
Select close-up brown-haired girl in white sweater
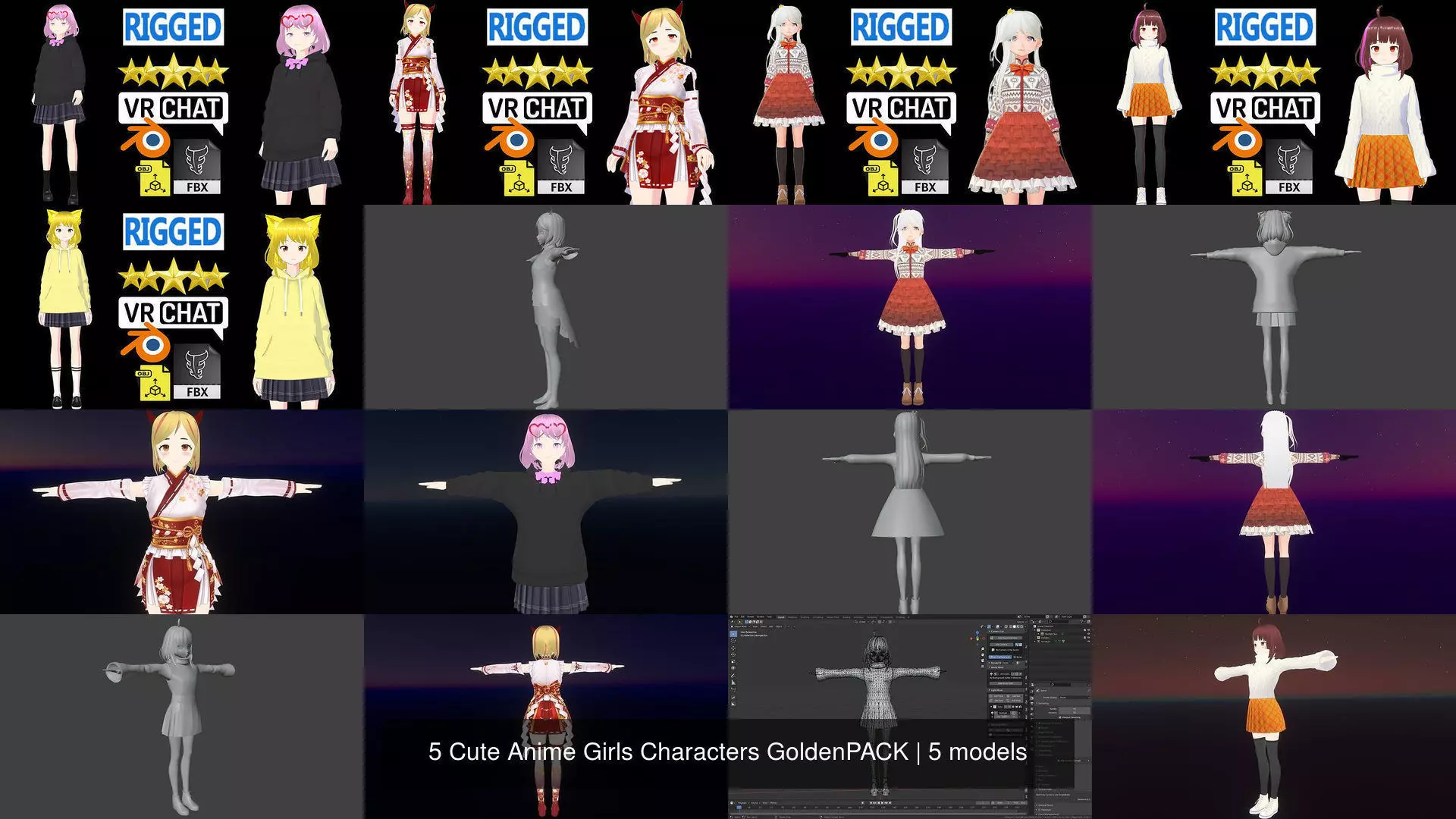point(1385,106)
